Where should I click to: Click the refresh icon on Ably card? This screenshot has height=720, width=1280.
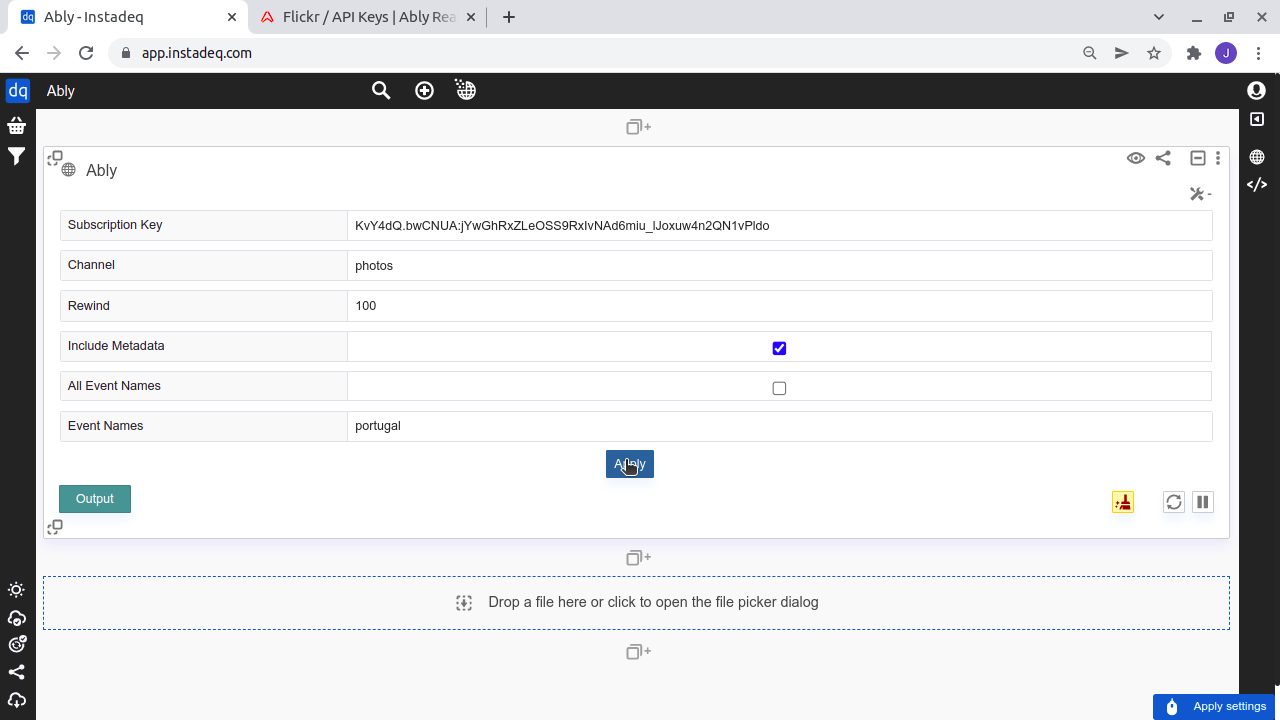pyautogui.click(x=1174, y=502)
